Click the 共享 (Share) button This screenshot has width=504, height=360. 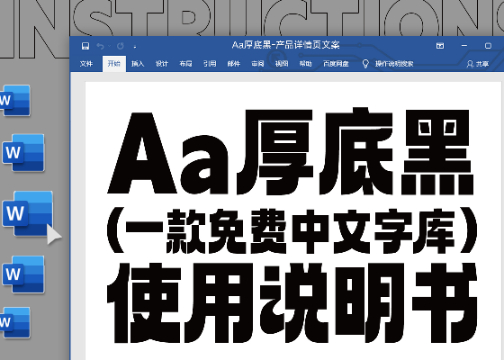tap(478, 63)
